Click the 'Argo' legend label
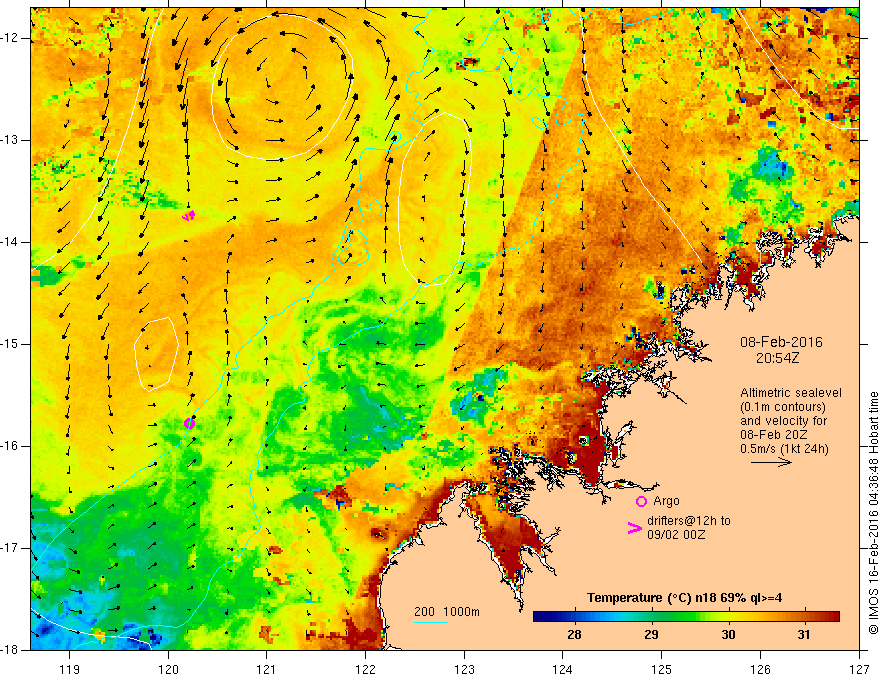Viewport: 880px width, 680px height. click(666, 501)
